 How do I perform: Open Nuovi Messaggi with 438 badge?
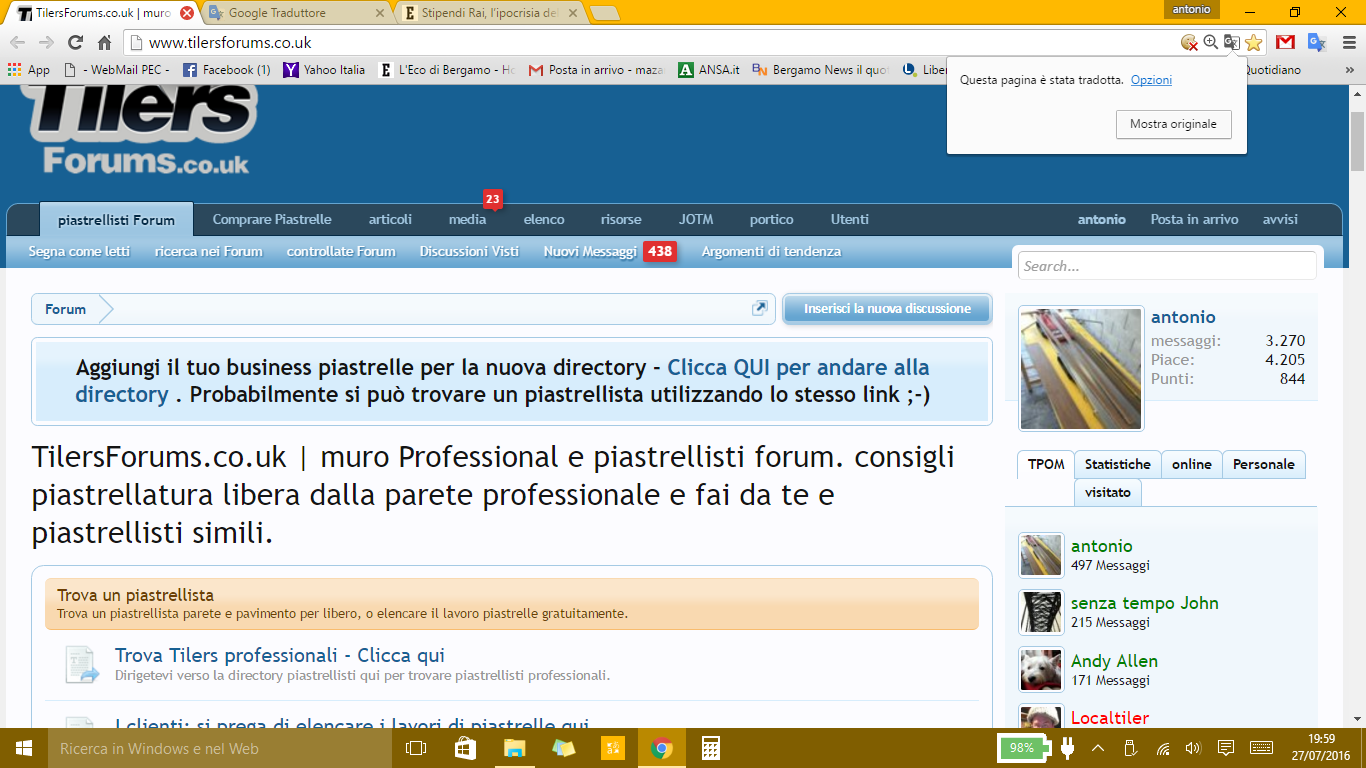pyautogui.click(x=610, y=251)
